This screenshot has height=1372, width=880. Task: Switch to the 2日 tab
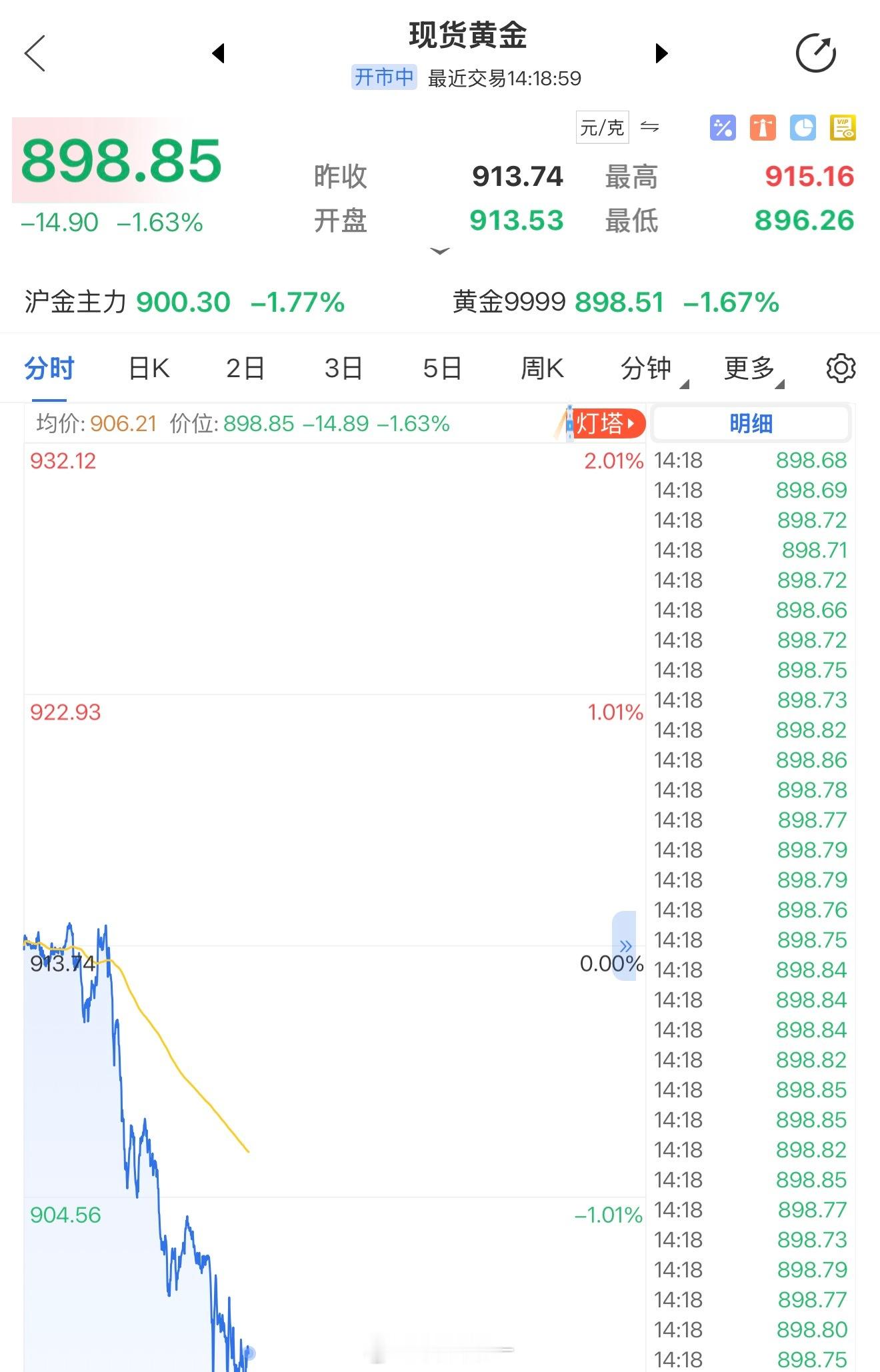245,368
